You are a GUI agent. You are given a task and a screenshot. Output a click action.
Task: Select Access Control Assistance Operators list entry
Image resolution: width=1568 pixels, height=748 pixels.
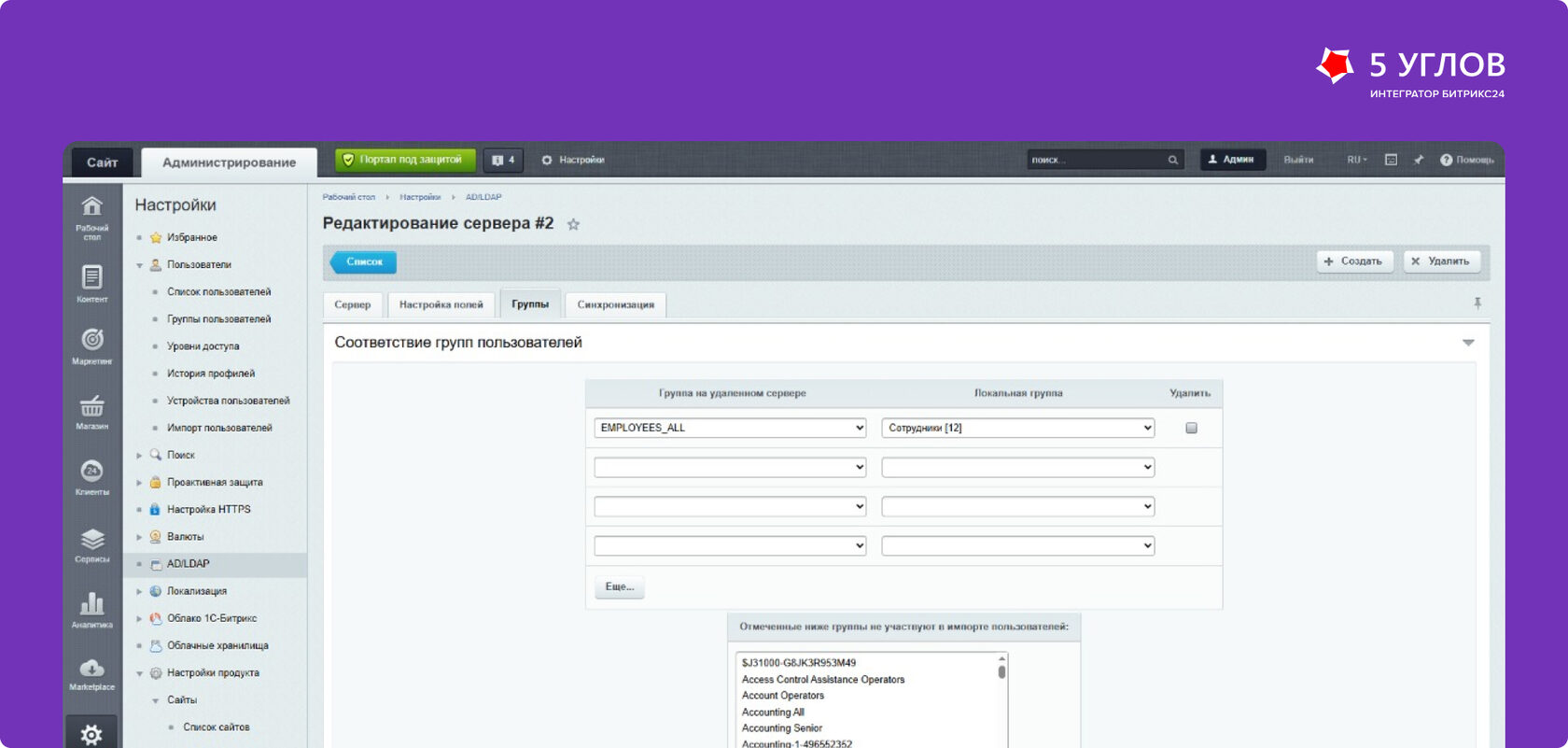[x=822, y=680]
